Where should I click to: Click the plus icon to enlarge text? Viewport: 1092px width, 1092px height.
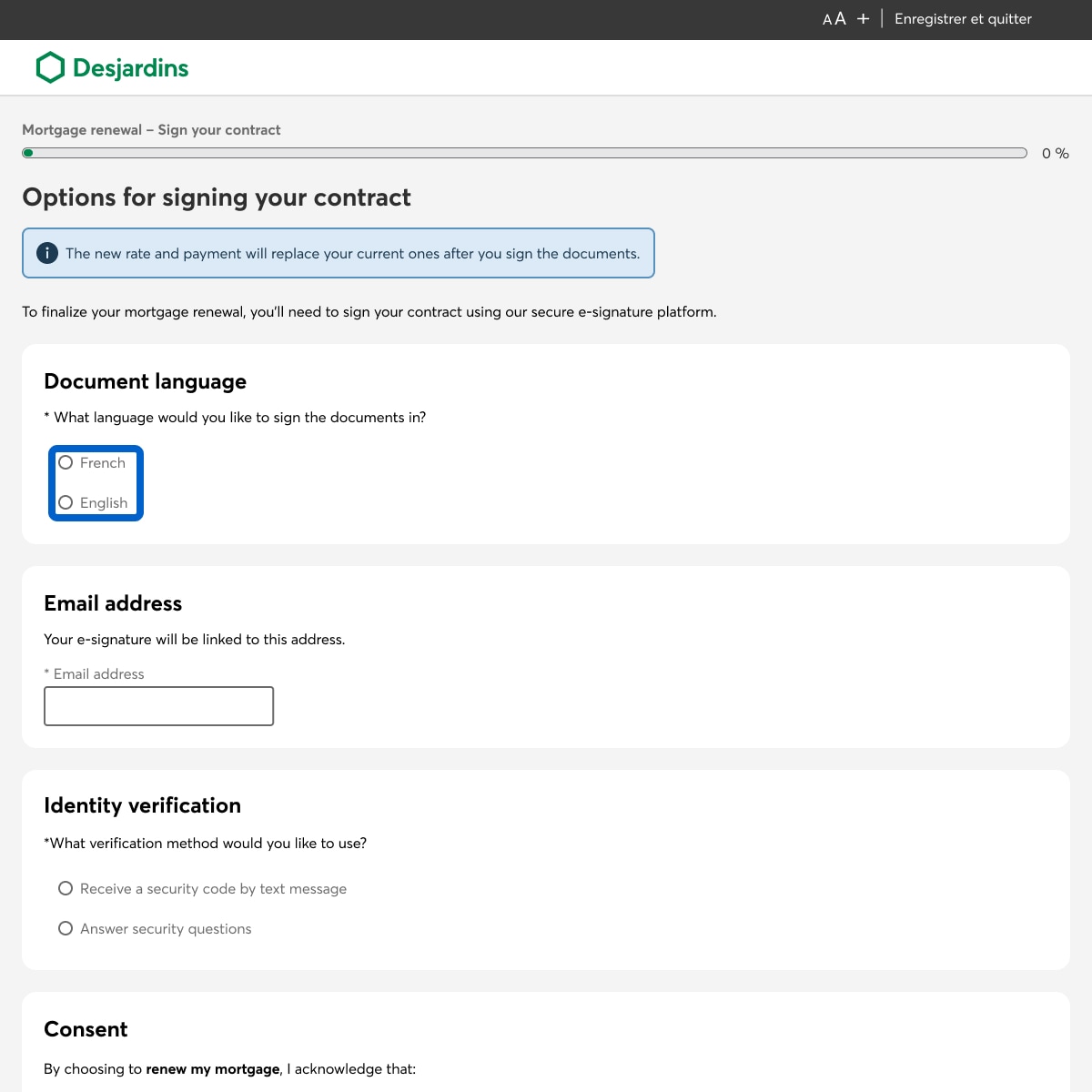(863, 19)
